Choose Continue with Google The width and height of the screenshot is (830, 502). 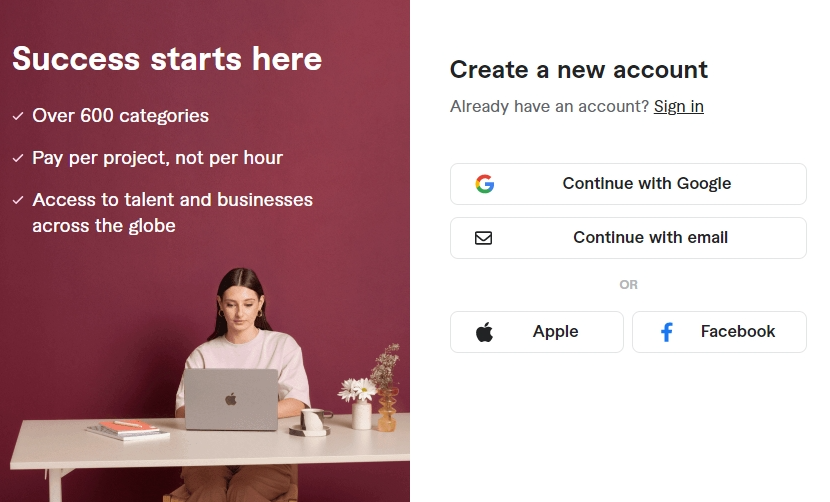pos(628,184)
